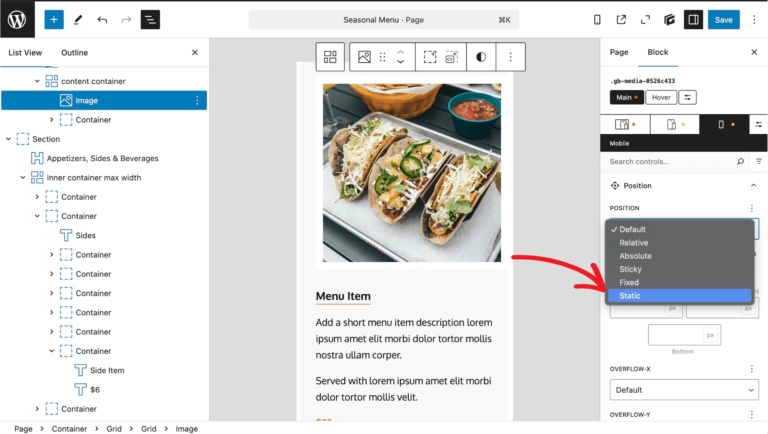Collapse the Position panel

click(x=753, y=186)
